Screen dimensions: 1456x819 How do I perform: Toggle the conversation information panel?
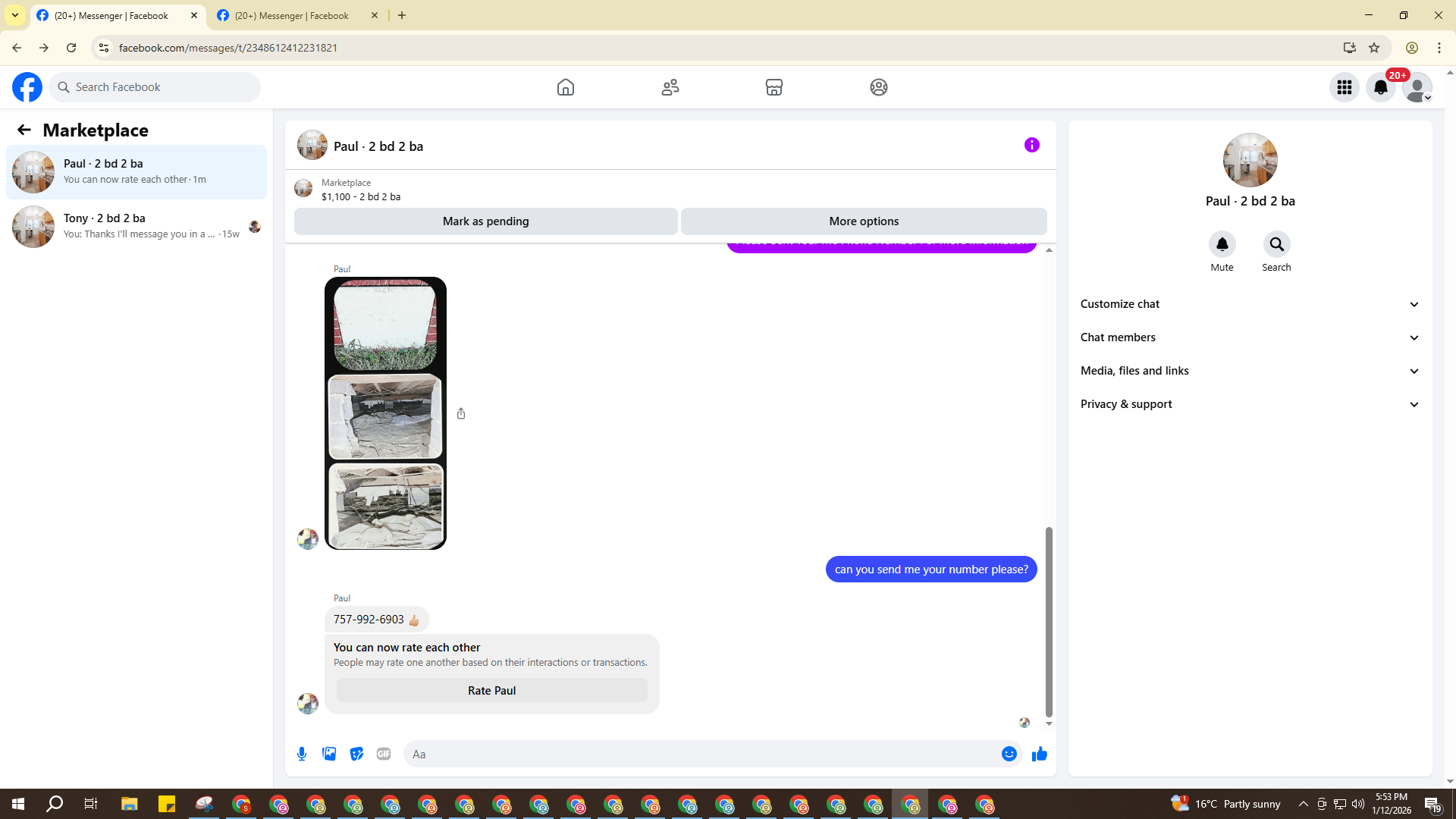point(1031,145)
